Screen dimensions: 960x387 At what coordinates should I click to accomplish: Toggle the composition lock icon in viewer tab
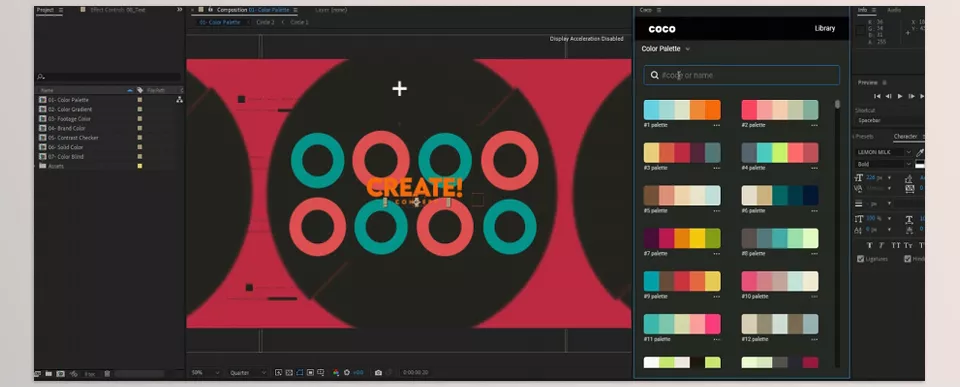(x=210, y=10)
